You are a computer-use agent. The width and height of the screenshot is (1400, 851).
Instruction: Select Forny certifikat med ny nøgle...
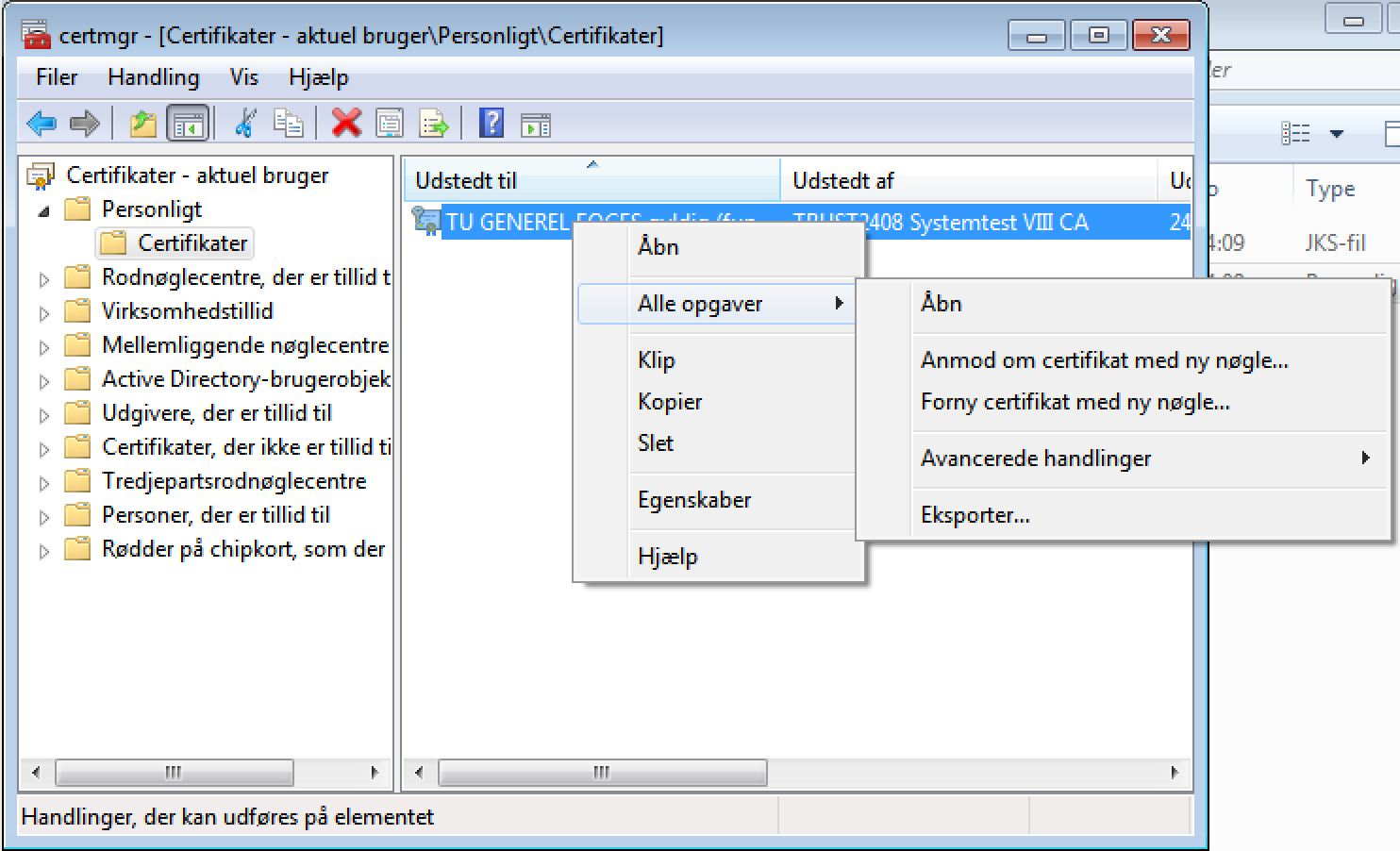pyautogui.click(x=1075, y=402)
